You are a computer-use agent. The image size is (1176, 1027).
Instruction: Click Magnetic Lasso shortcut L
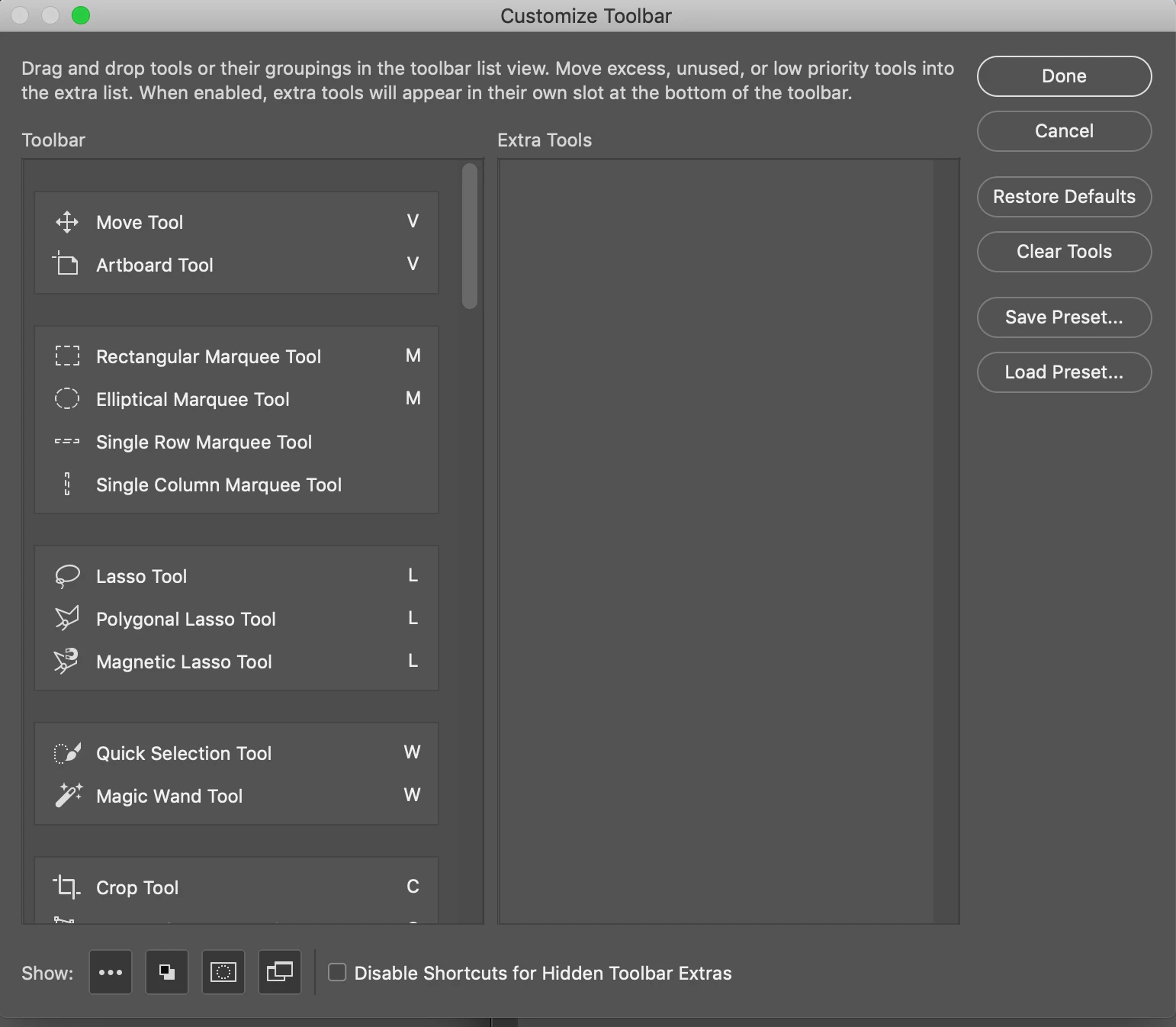click(413, 661)
